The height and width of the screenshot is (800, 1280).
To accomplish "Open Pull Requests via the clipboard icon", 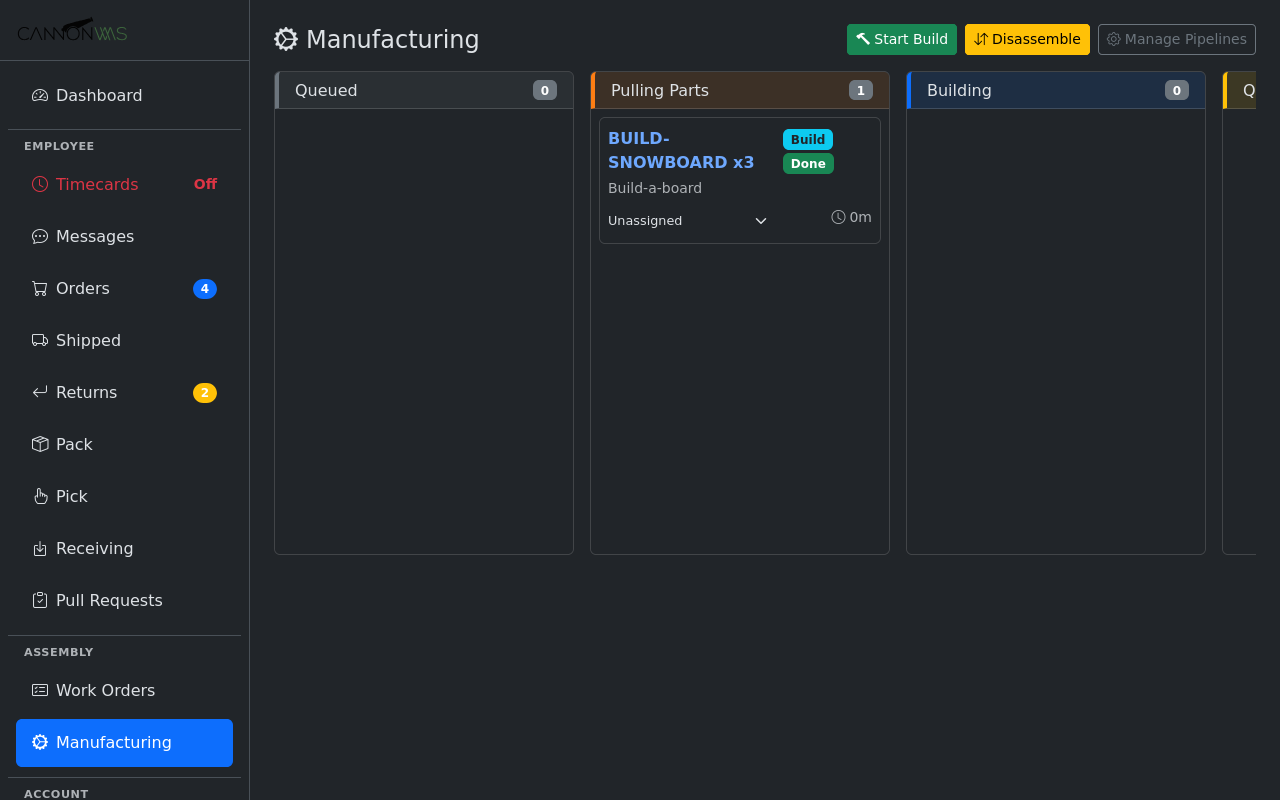I will pyautogui.click(x=39, y=600).
